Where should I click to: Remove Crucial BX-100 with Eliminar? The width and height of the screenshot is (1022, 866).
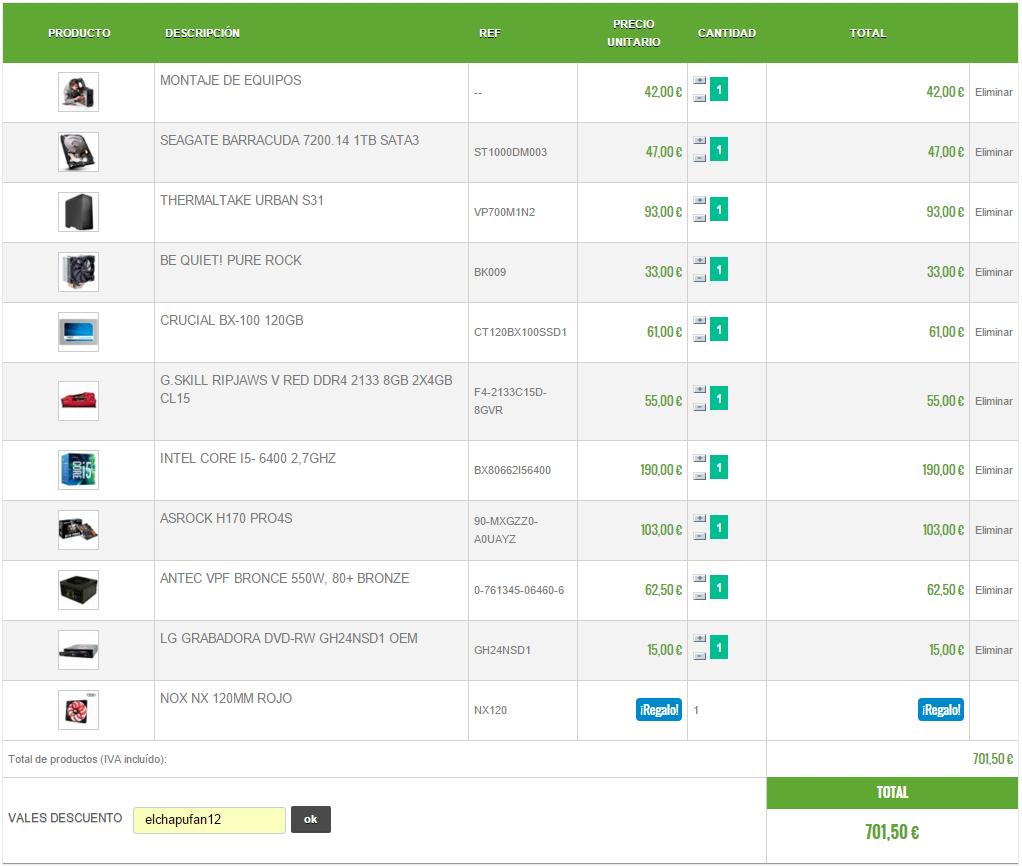click(993, 332)
